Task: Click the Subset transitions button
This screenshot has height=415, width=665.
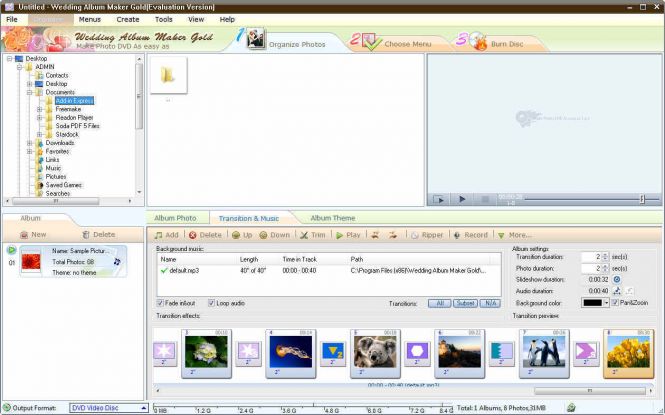Action: pyautogui.click(x=465, y=303)
